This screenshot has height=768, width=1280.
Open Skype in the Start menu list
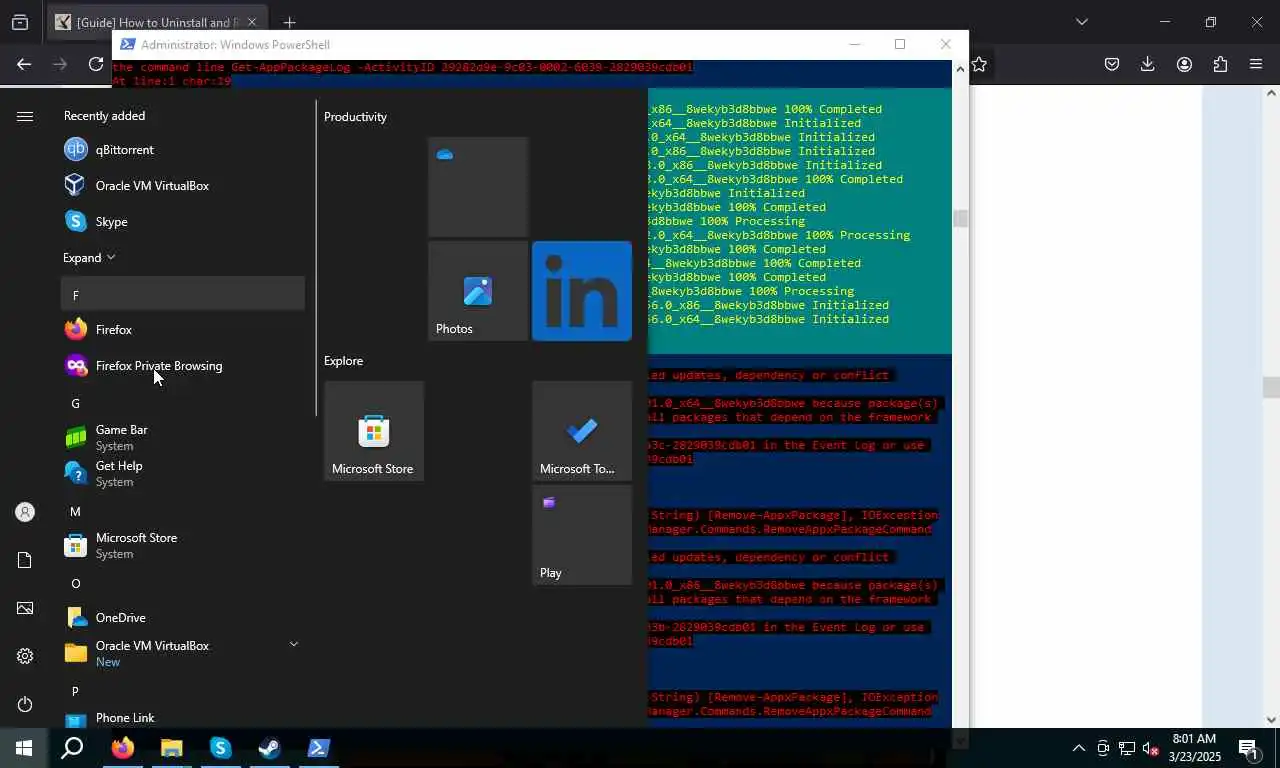pyautogui.click(x=183, y=222)
